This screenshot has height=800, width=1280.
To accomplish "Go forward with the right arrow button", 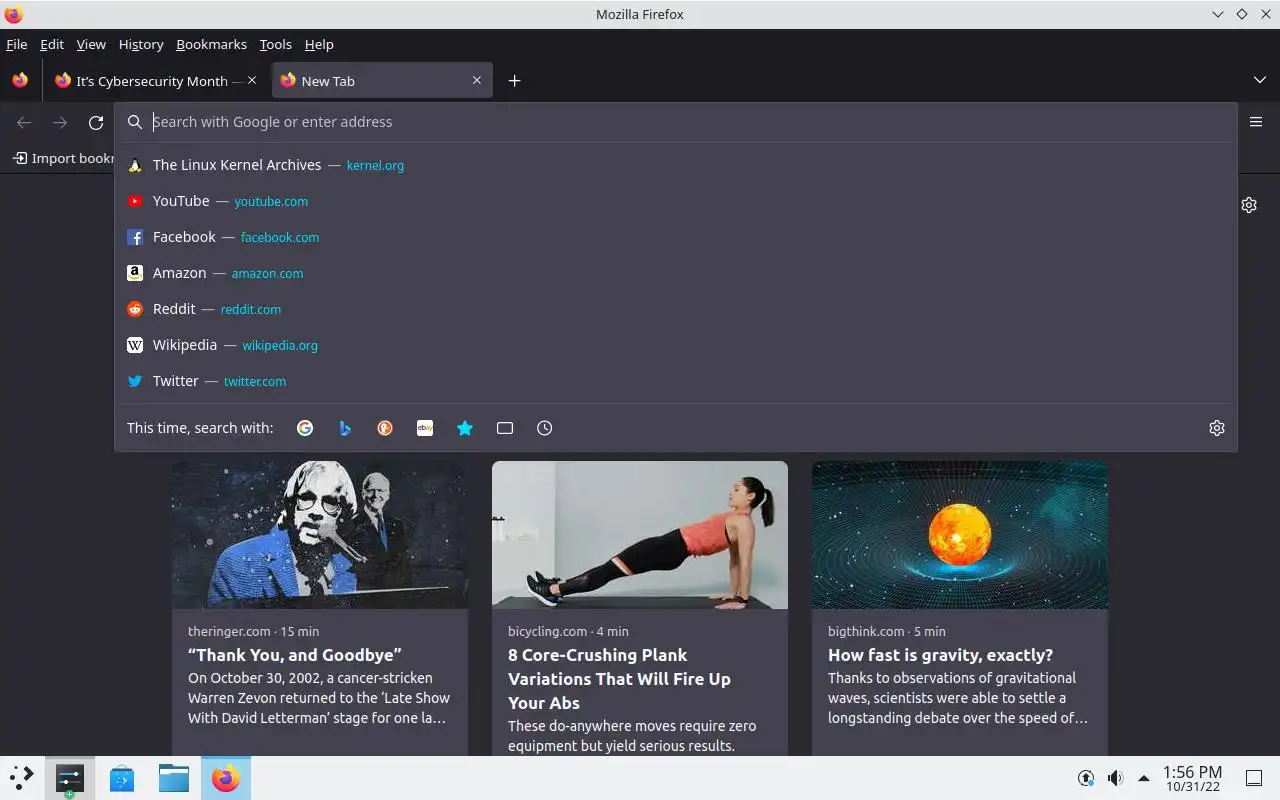I will [x=60, y=122].
